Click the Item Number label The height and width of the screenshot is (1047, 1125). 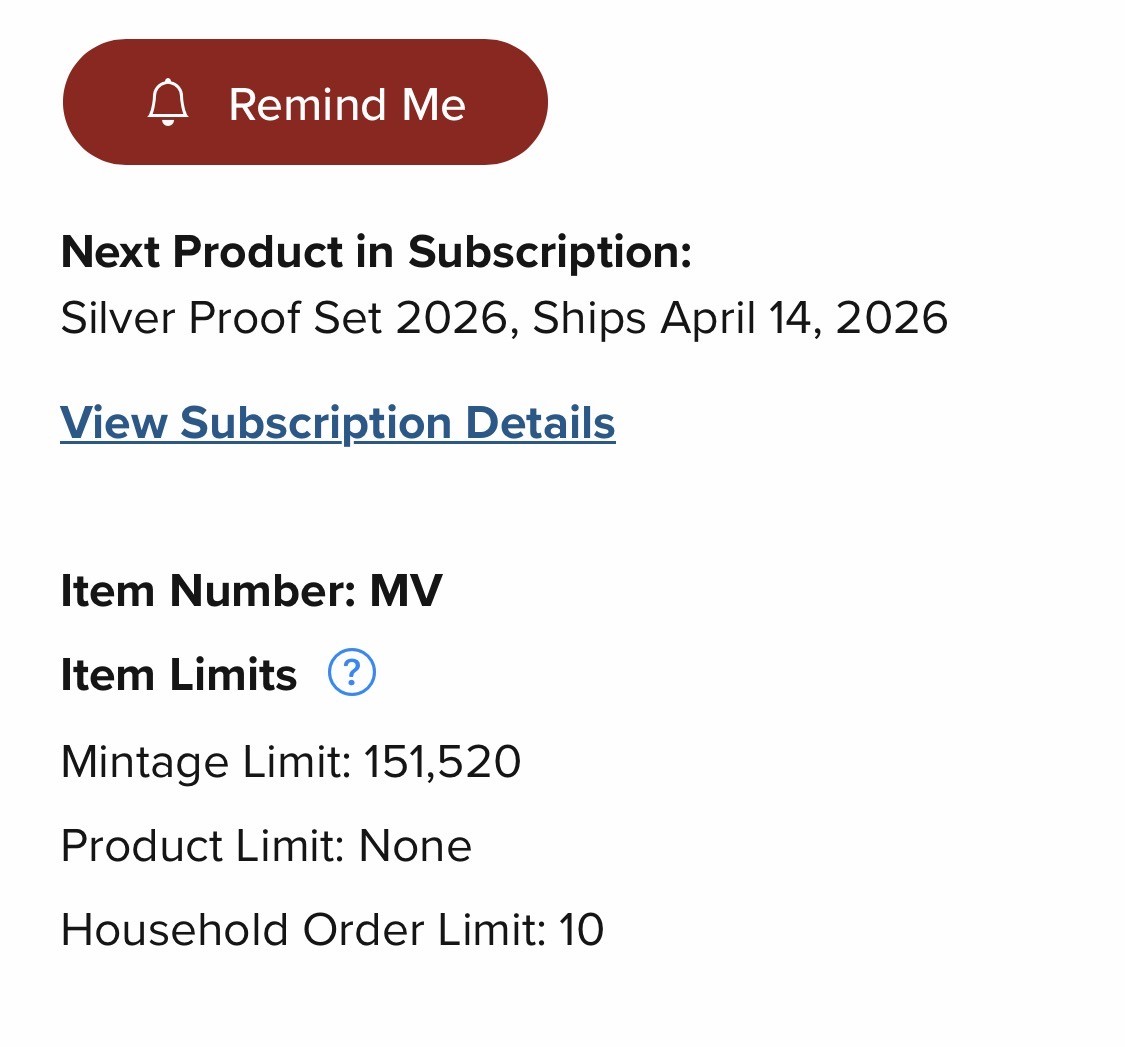208,590
